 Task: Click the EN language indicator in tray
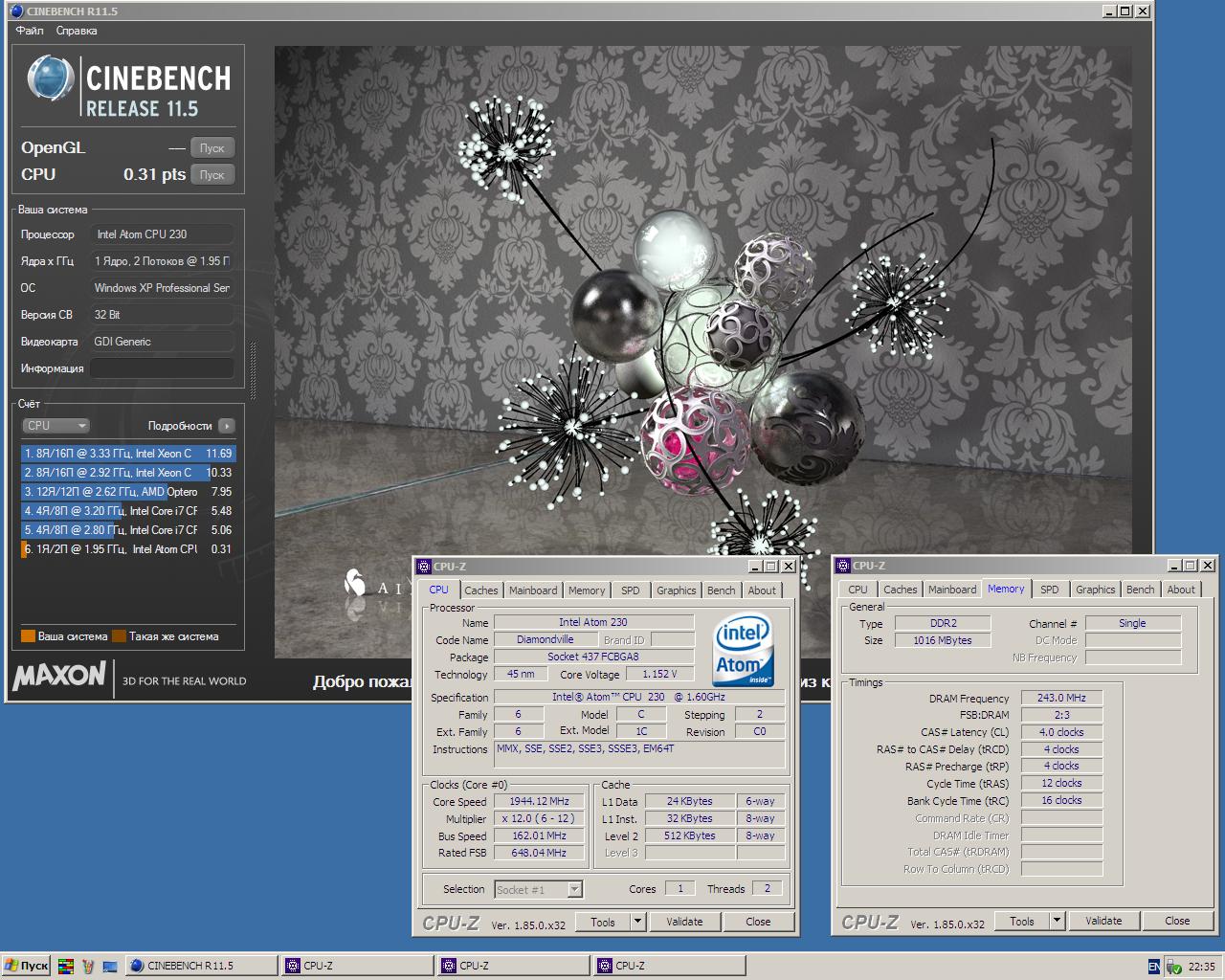(1154, 967)
